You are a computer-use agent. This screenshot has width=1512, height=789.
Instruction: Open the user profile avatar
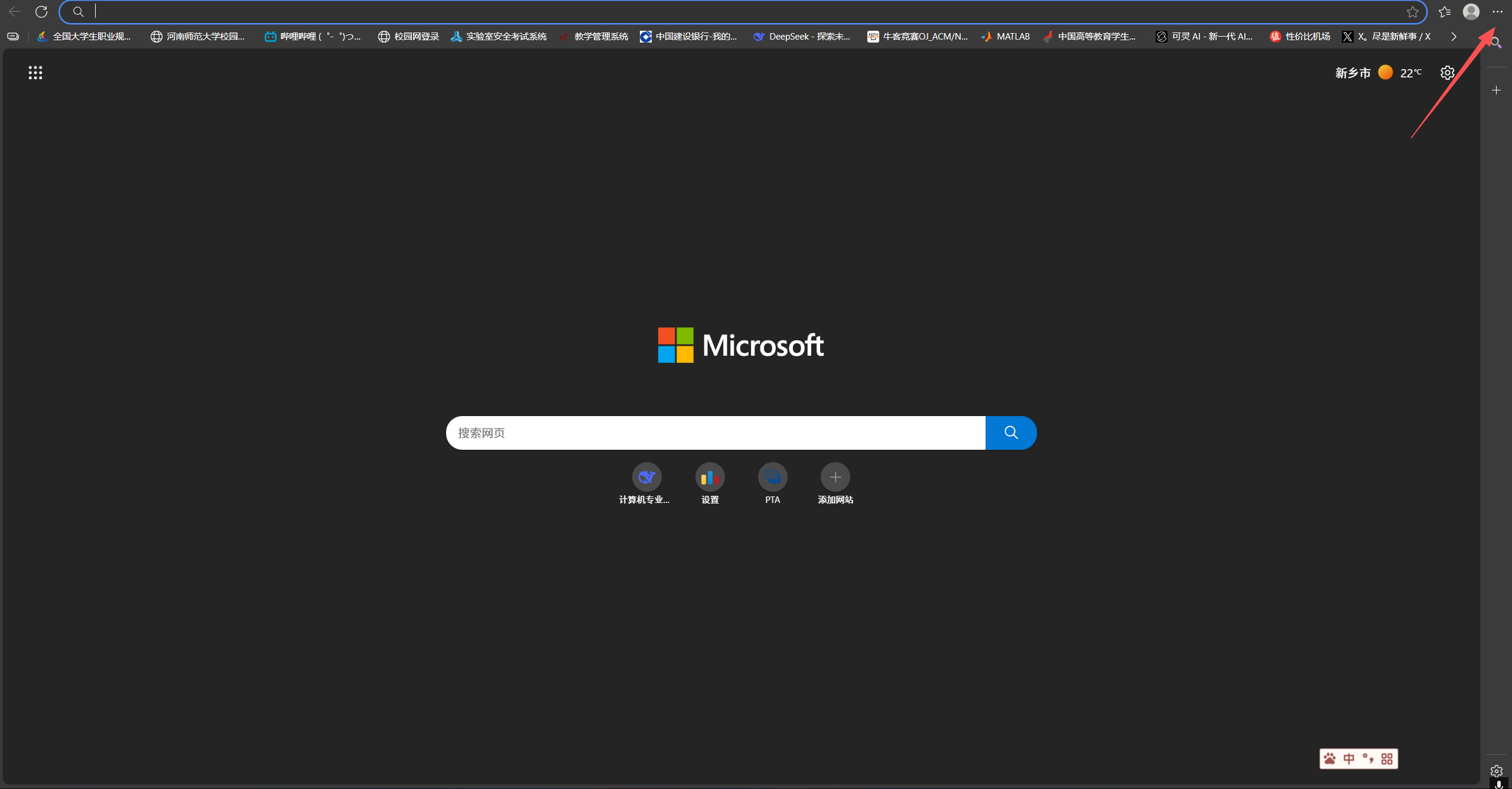[x=1471, y=12]
